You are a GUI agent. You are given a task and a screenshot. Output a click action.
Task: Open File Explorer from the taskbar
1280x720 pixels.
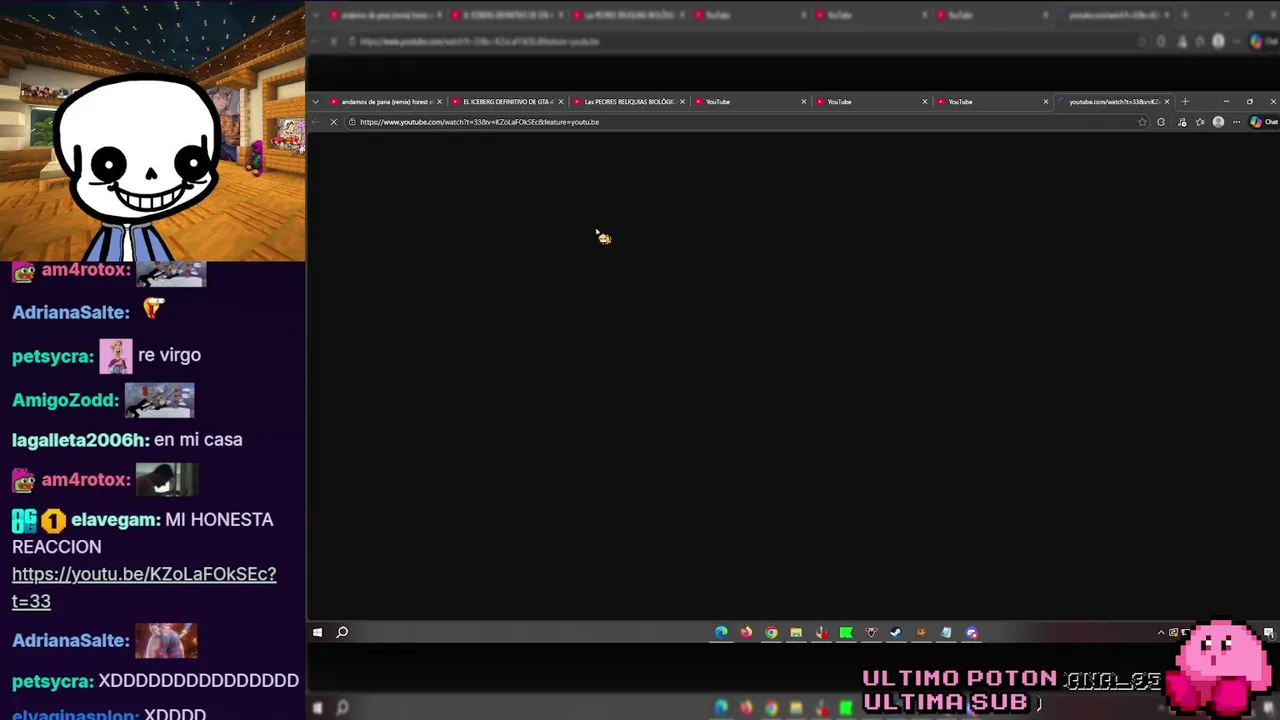coord(796,632)
